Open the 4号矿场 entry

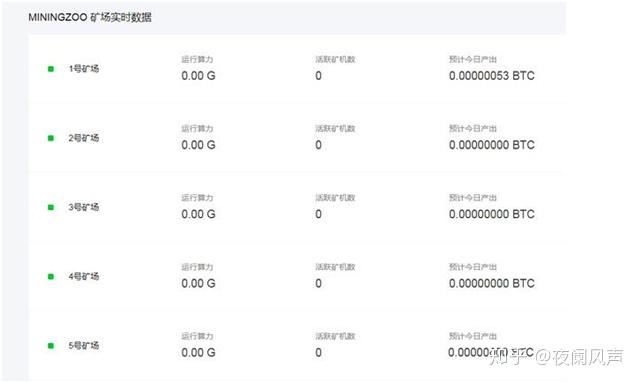tap(84, 276)
